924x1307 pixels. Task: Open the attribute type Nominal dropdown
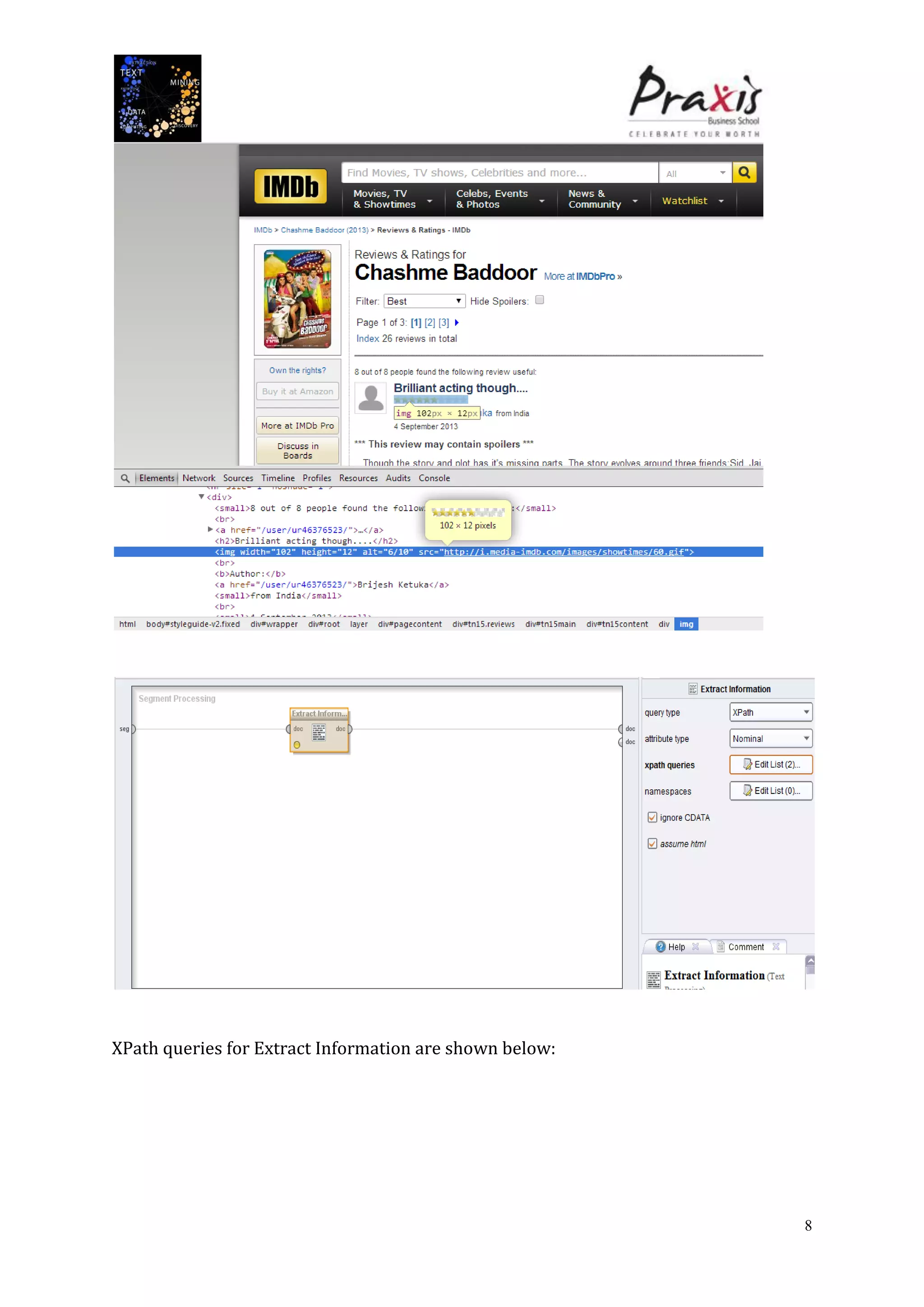[771, 738]
